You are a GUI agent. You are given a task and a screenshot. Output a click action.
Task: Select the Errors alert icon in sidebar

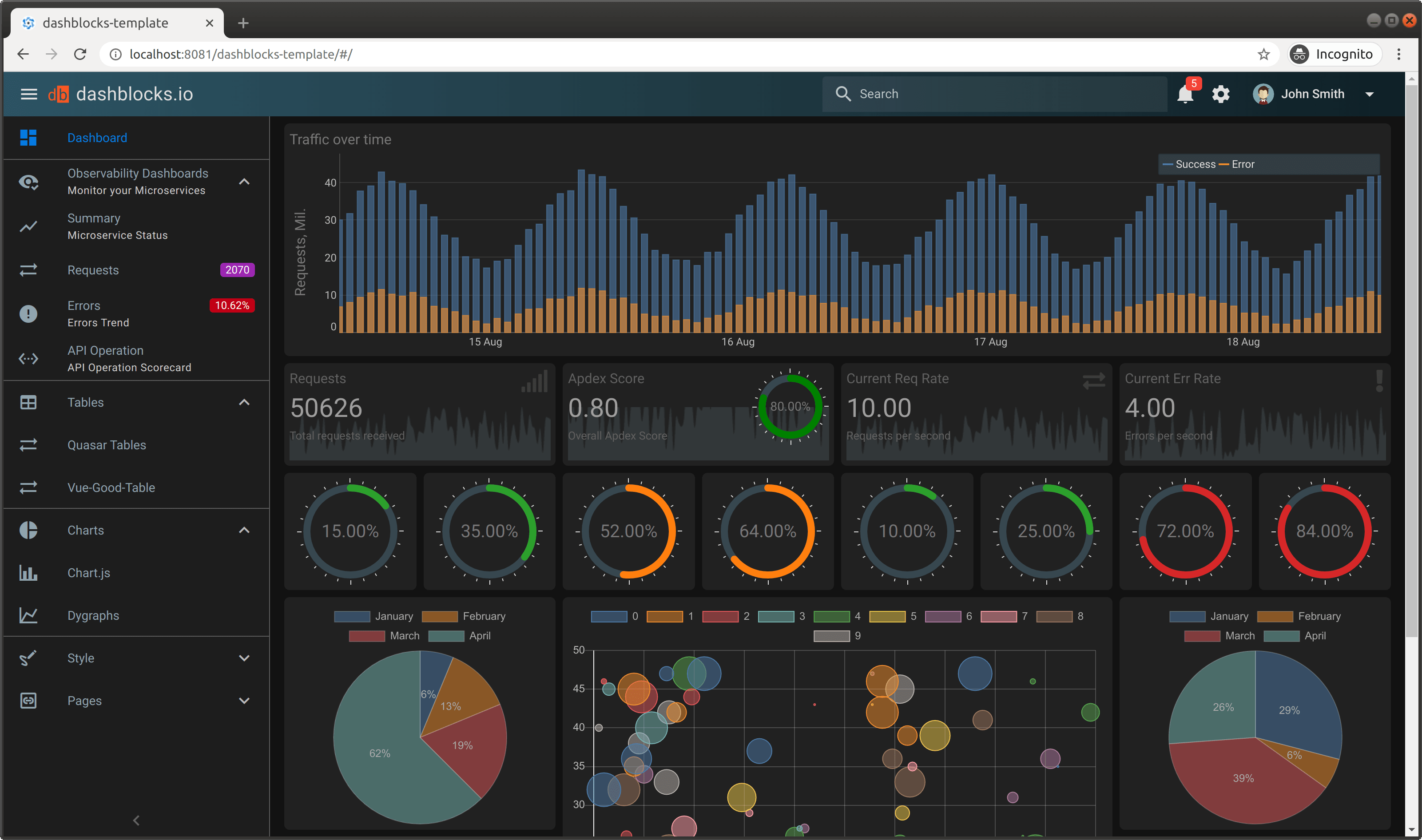28,313
